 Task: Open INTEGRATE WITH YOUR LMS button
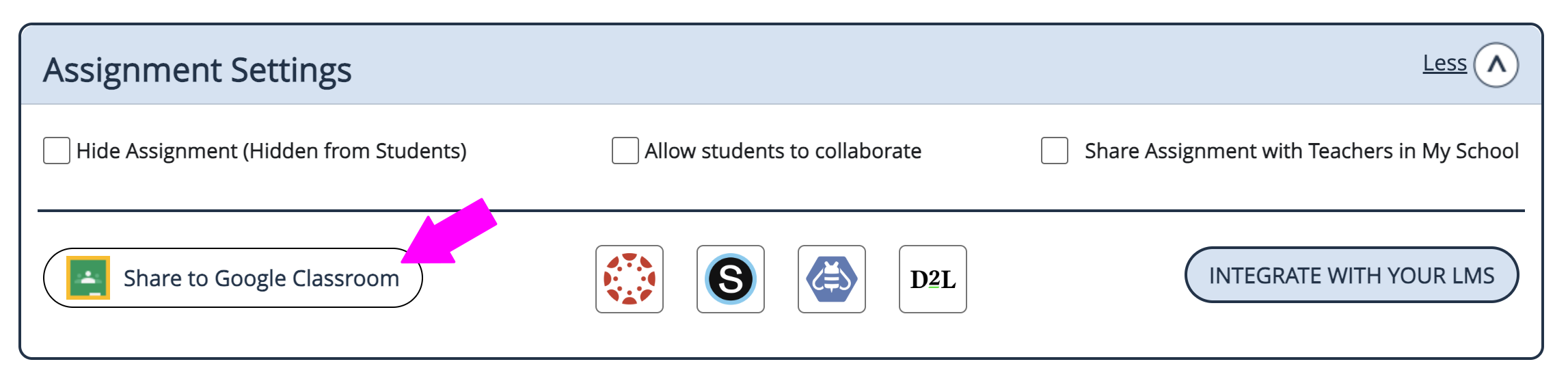click(x=1351, y=275)
